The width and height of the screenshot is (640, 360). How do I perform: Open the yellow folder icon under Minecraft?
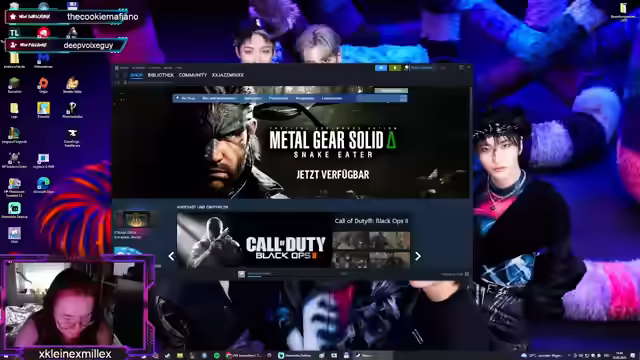coord(14,109)
